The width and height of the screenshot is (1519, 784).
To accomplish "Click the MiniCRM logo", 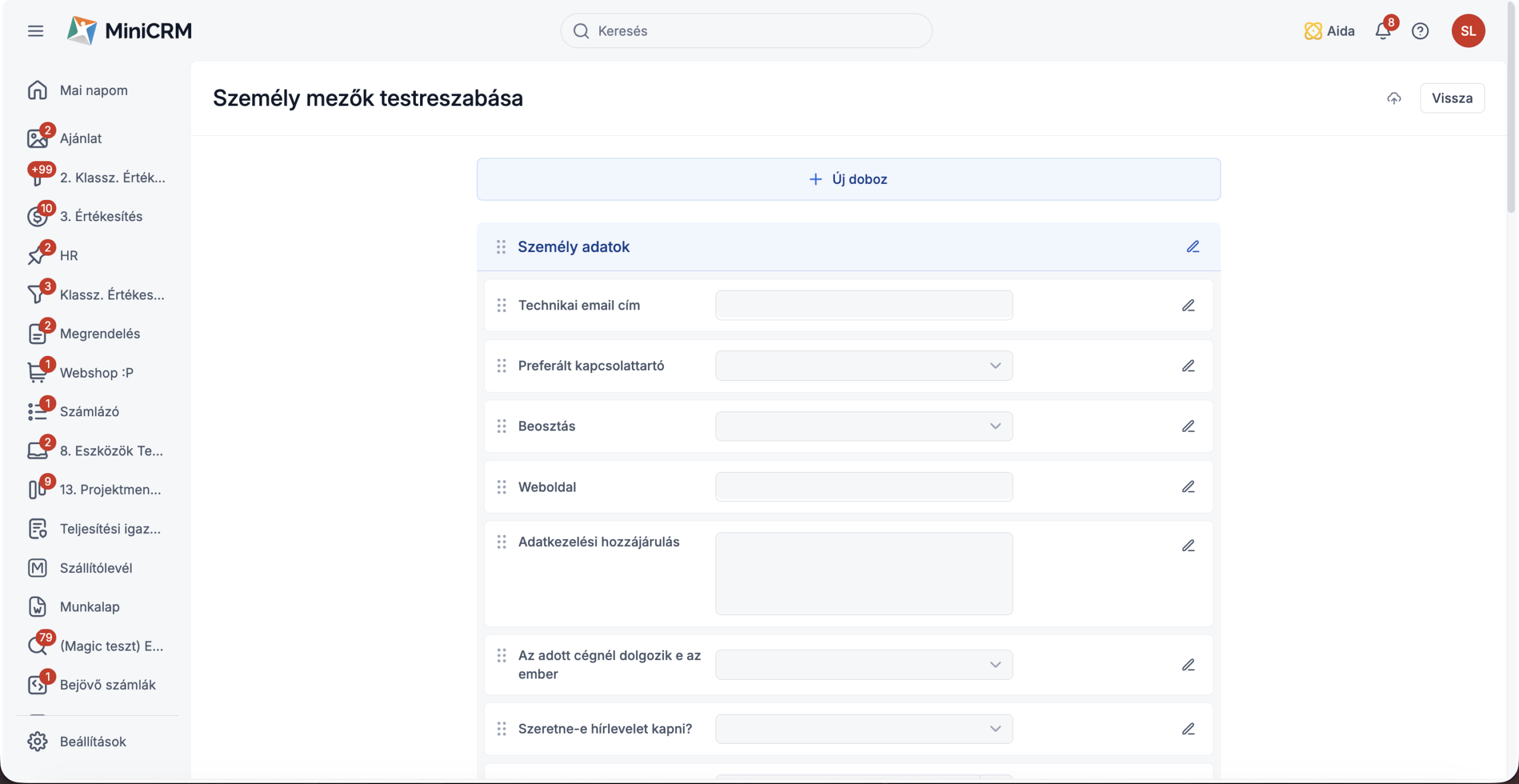I will point(129,31).
